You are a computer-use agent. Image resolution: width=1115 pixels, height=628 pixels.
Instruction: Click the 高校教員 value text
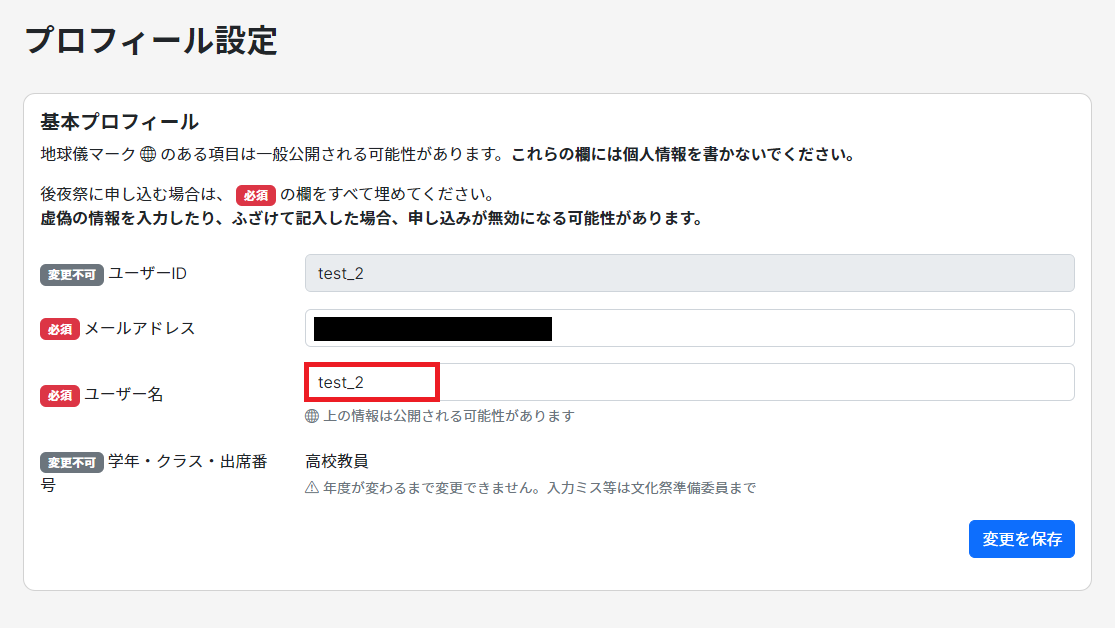pos(337,461)
